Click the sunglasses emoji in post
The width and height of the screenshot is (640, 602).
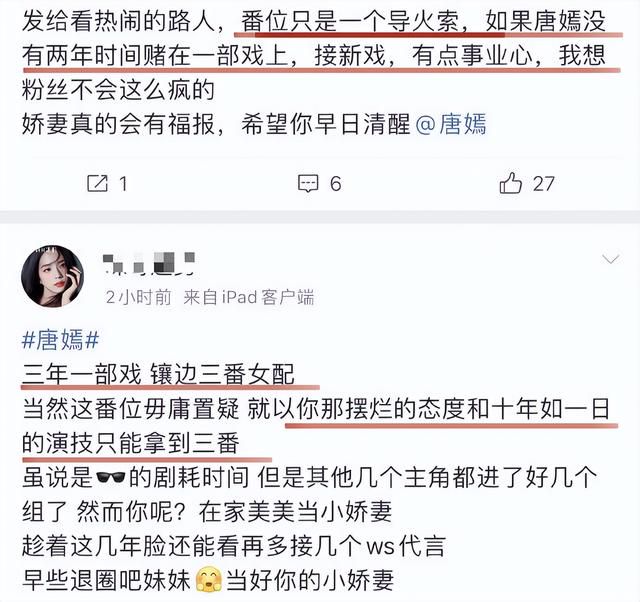(x=110, y=477)
